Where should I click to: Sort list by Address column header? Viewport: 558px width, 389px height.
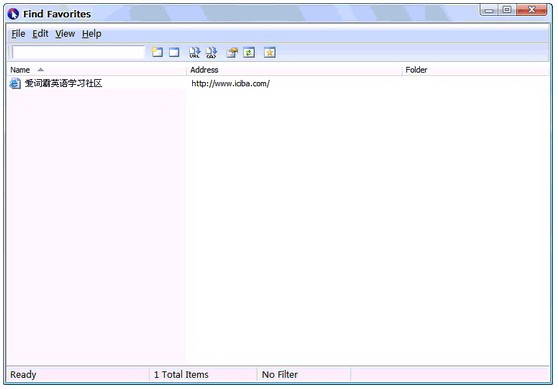[294, 70]
